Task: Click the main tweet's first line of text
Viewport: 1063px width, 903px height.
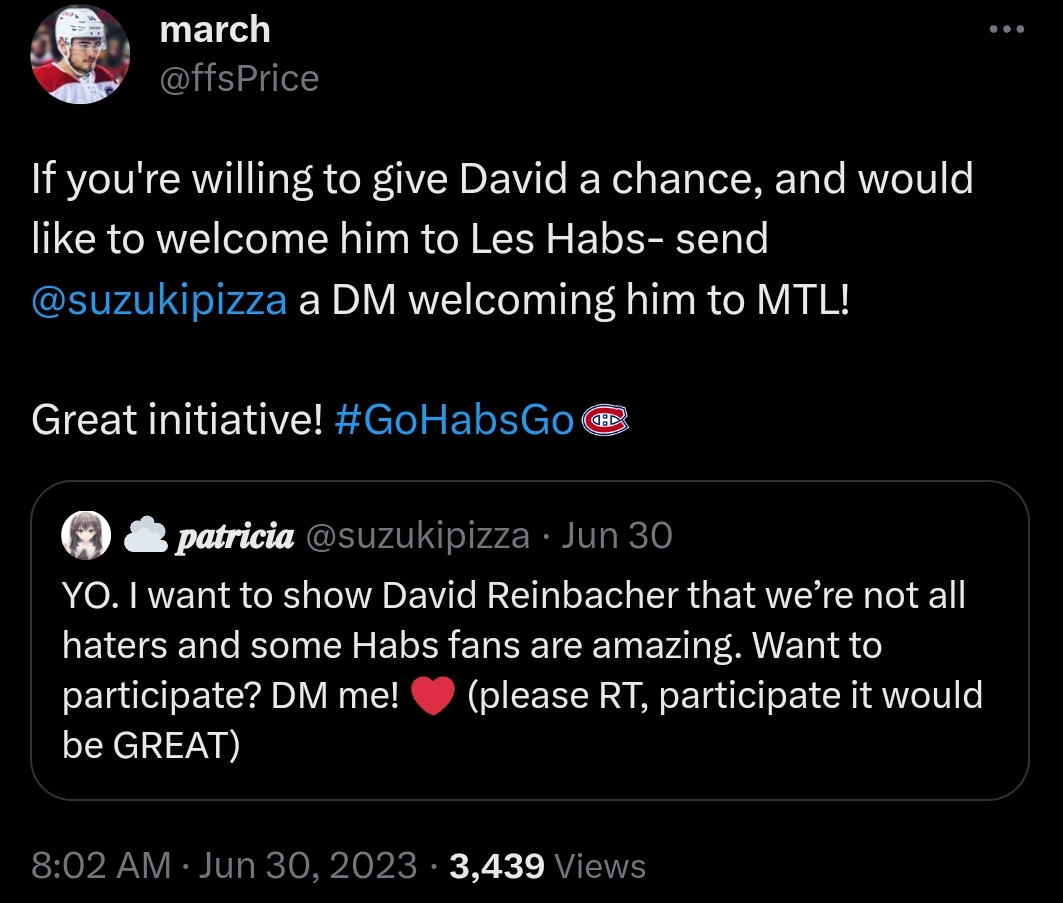Action: tap(502, 180)
